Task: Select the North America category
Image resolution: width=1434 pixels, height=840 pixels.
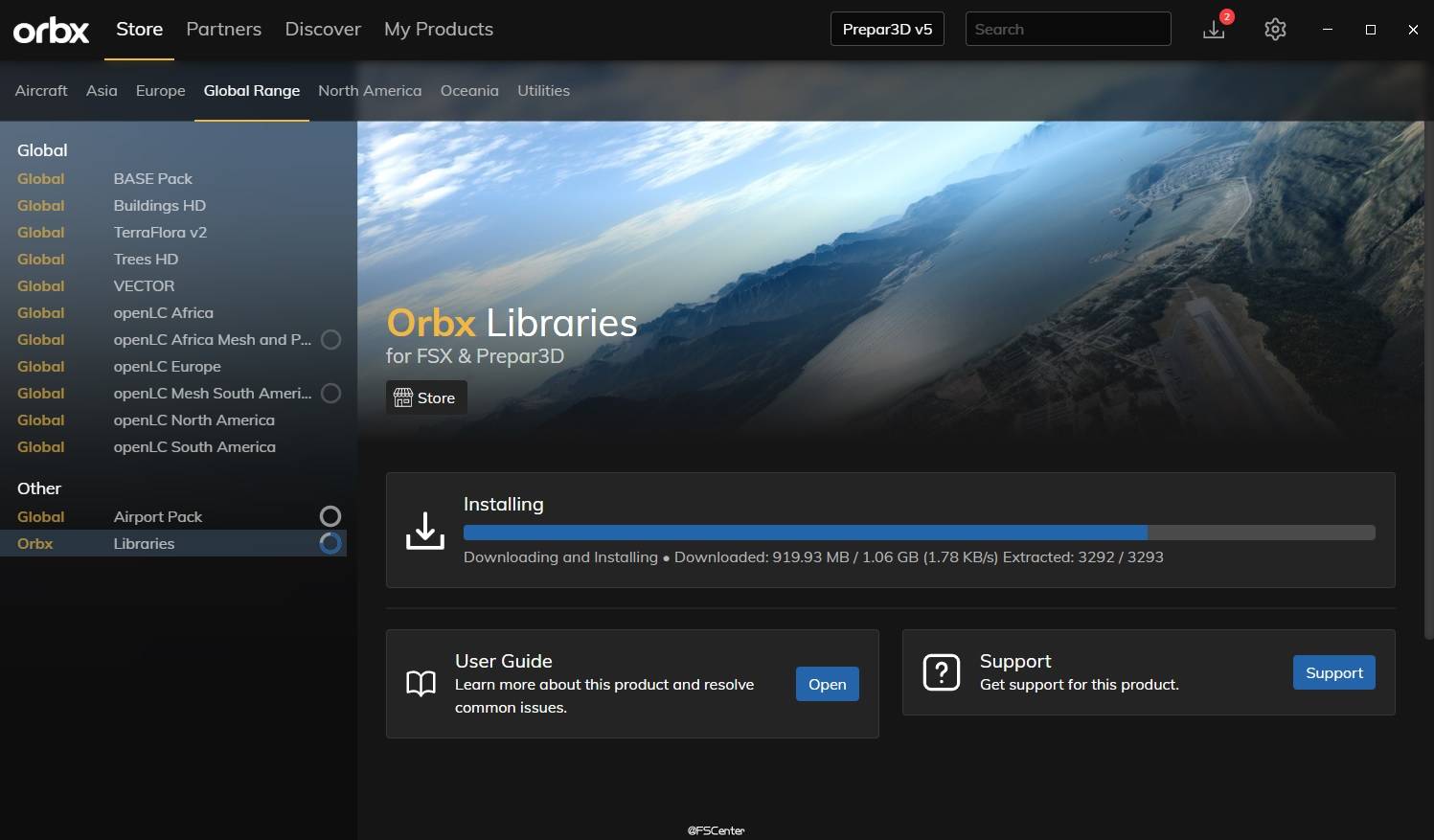Action: pyautogui.click(x=370, y=90)
